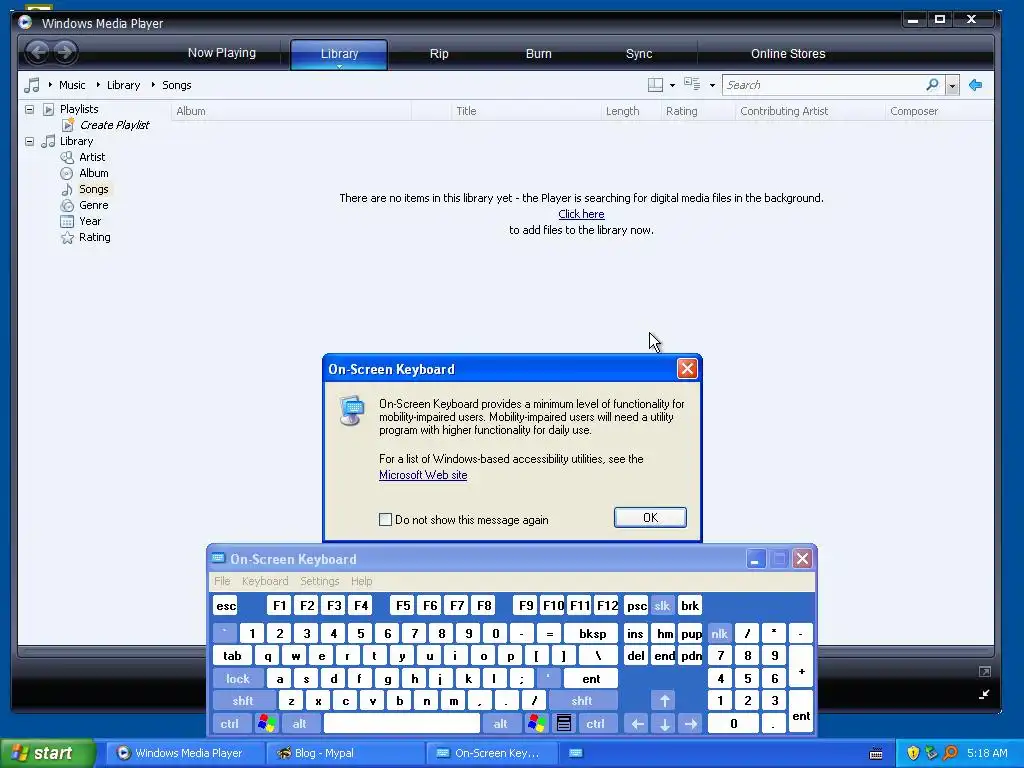1024x768 pixels.
Task: Click OK in On-Screen Keyboard dialog
Action: [x=650, y=517]
